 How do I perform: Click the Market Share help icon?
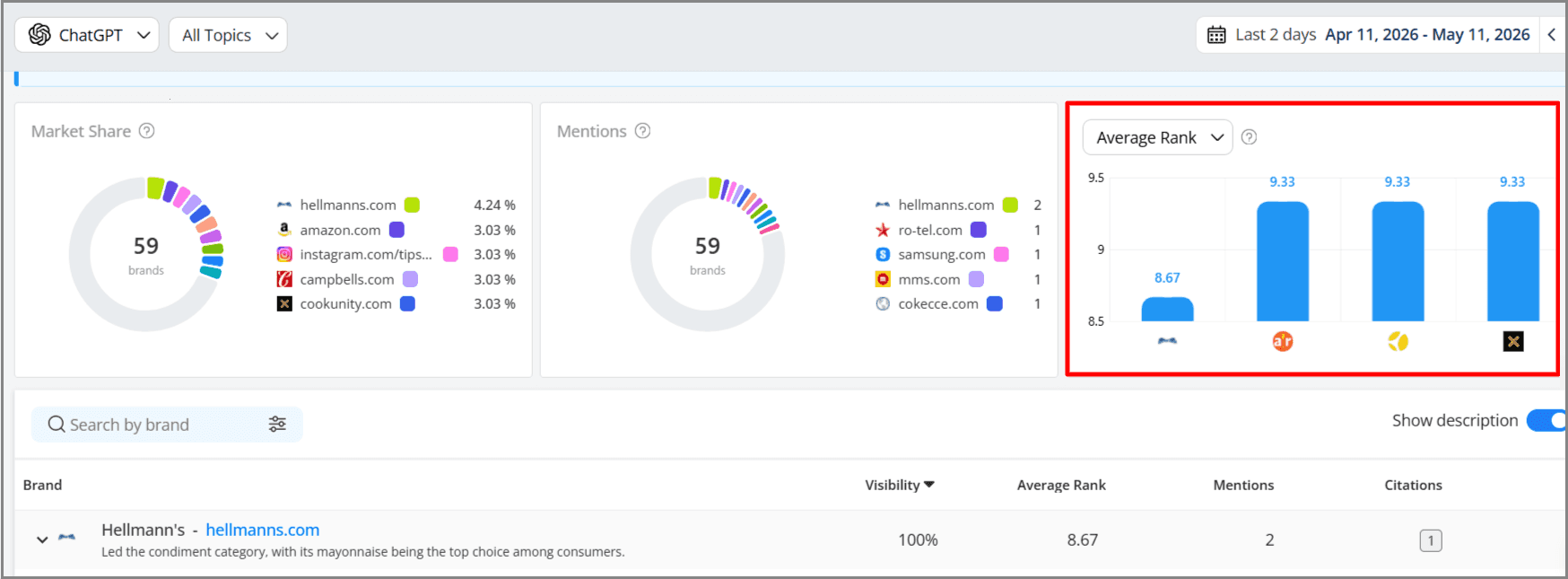(147, 131)
